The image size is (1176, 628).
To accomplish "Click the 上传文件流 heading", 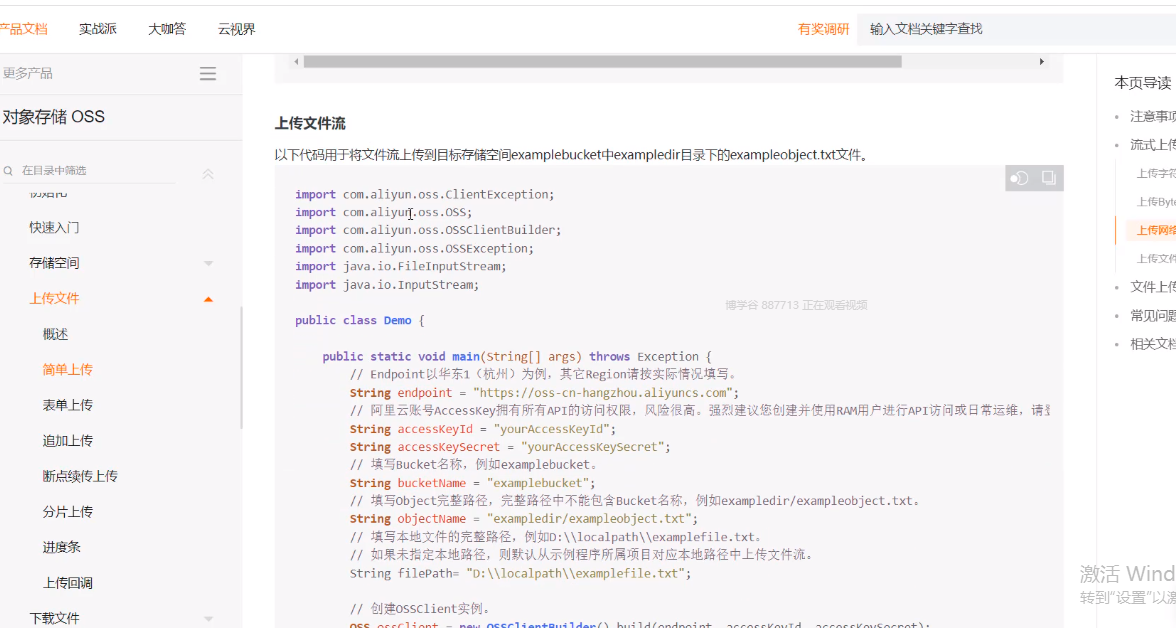I will point(310,124).
